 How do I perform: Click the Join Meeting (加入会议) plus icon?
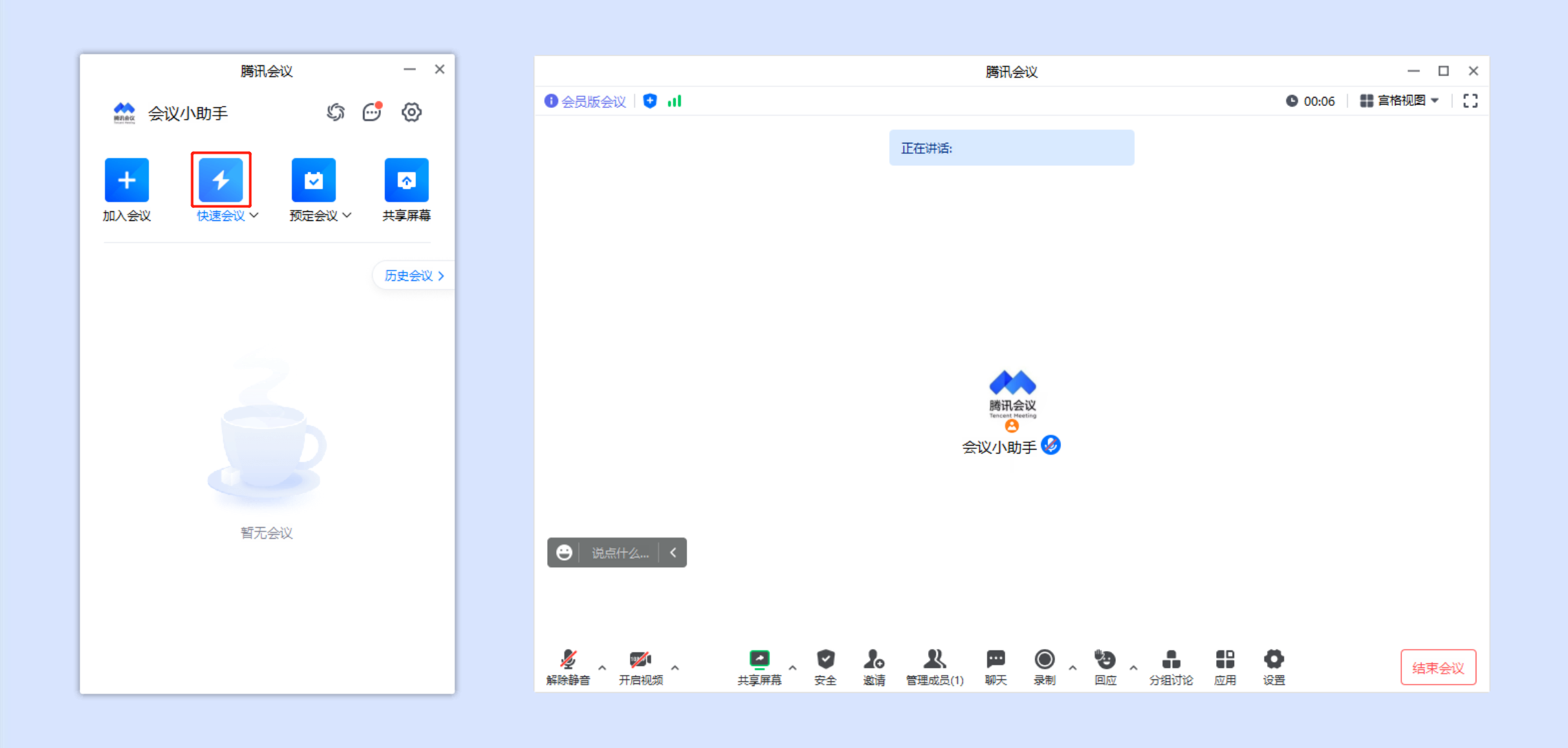(x=127, y=180)
